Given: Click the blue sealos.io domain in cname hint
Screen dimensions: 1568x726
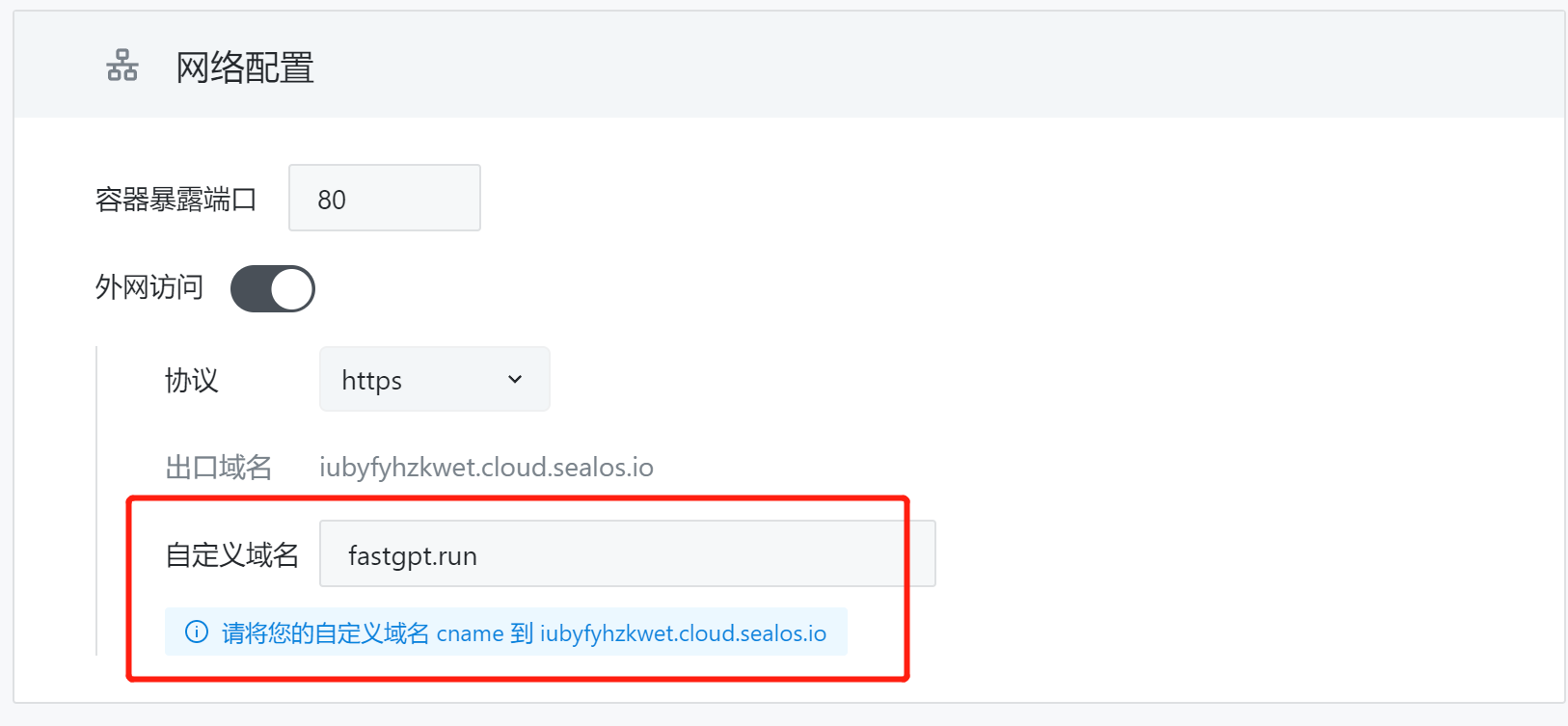Looking at the screenshot, I should 683,633.
